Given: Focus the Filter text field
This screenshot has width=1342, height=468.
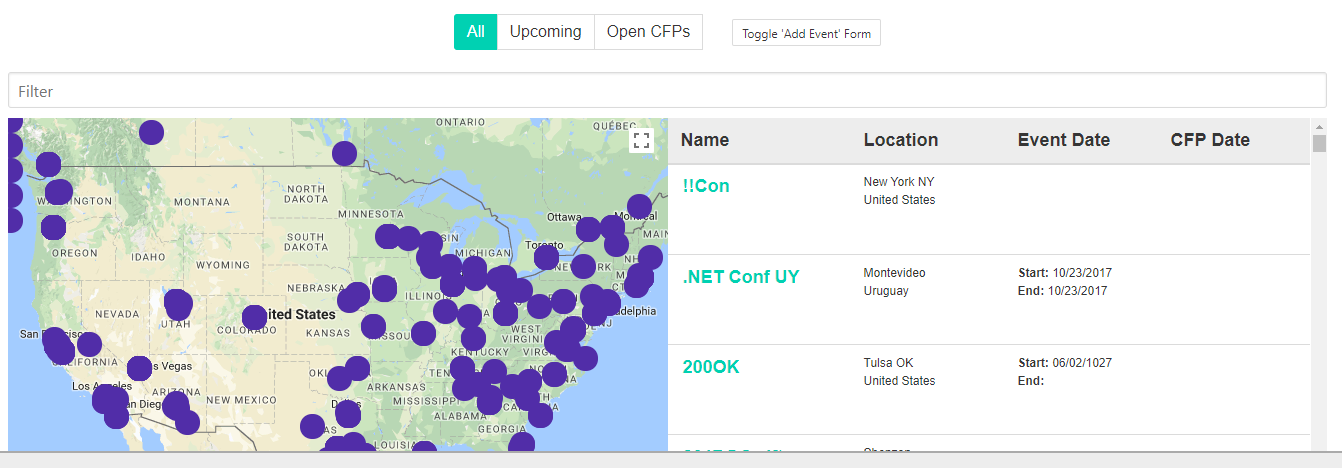Looking at the screenshot, I should pos(667,90).
